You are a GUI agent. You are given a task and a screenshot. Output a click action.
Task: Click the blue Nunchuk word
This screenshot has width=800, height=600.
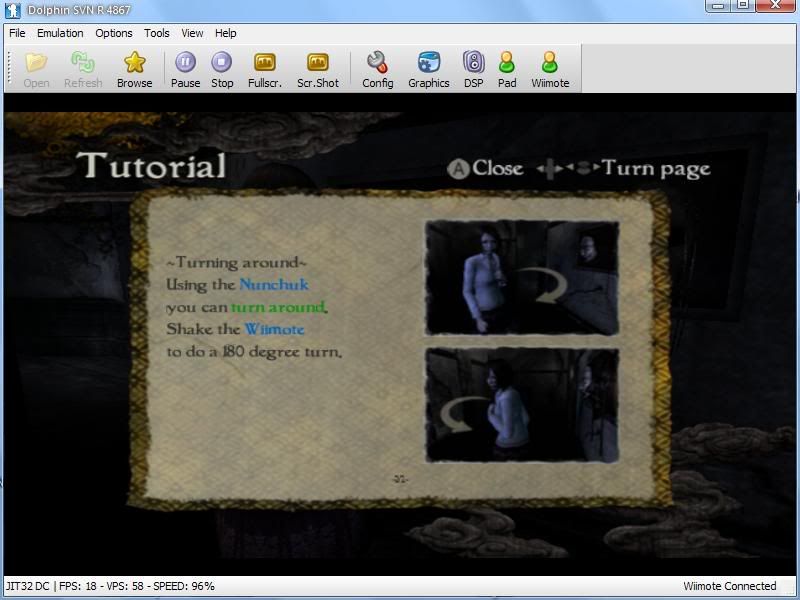[x=274, y=284]
